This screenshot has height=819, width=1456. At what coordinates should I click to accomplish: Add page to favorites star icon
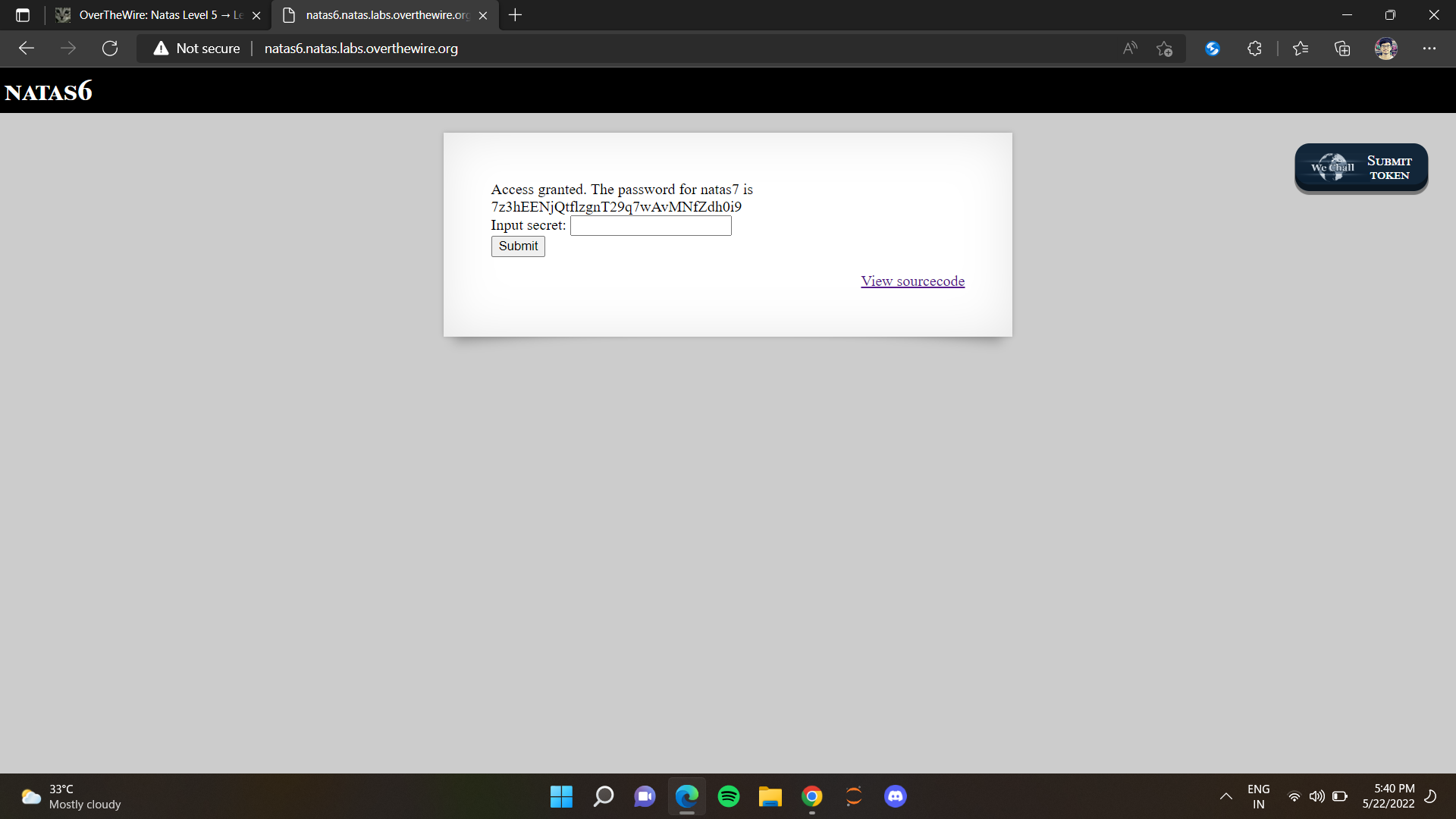(x=1165, y=49)
